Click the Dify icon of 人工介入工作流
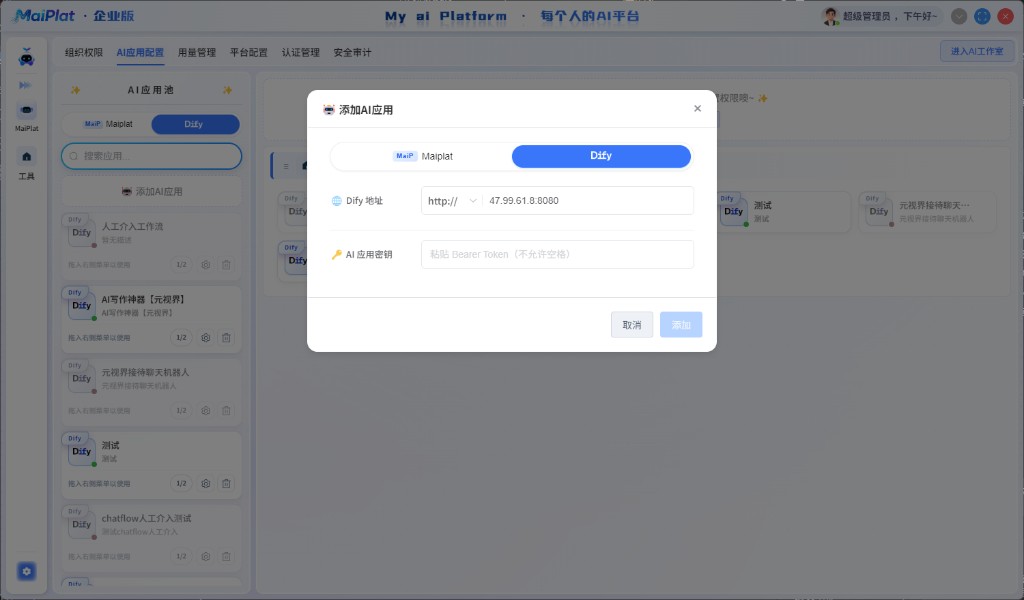Screen dimensions: 1024x600 click(x=82, y=233)
